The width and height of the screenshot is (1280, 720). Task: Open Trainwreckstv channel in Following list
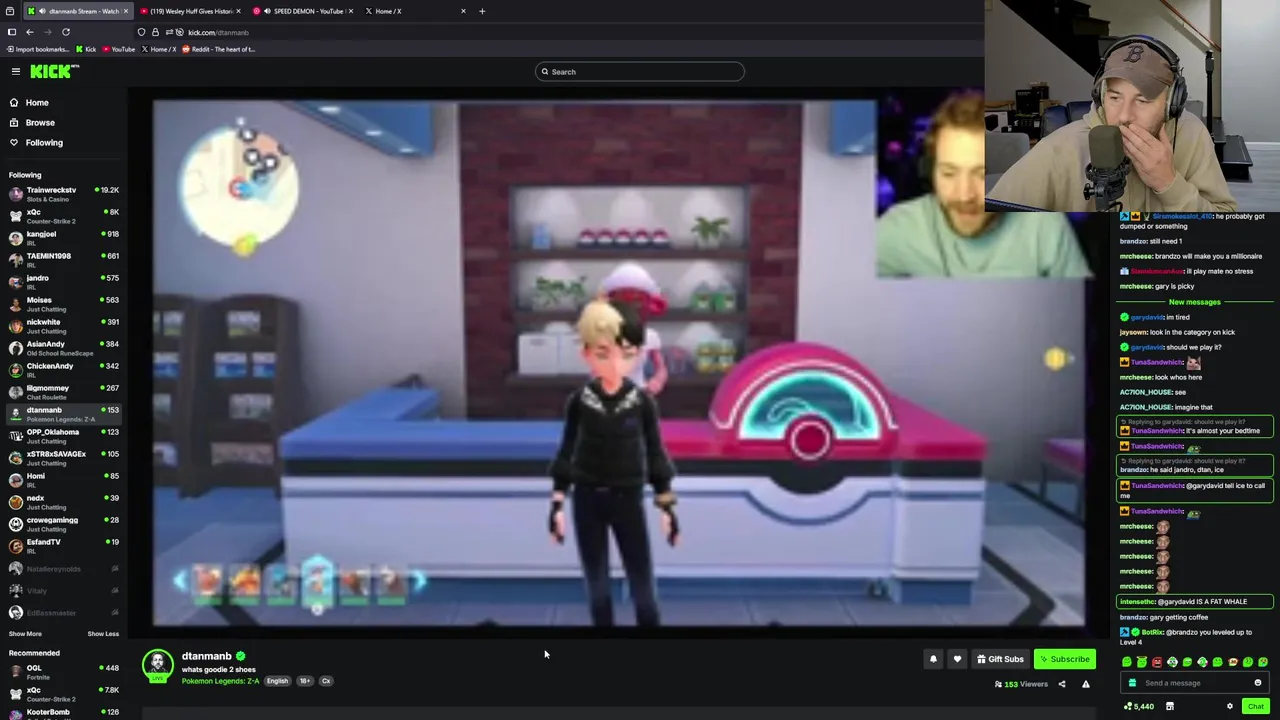point(64,194)
